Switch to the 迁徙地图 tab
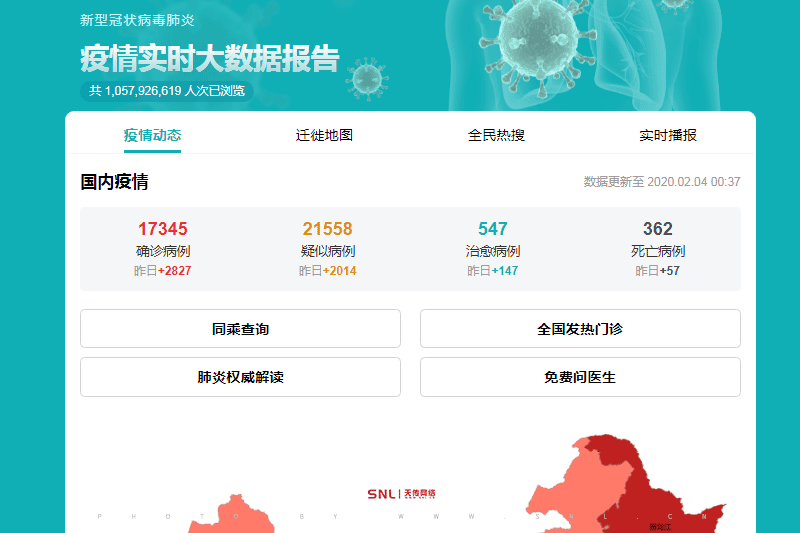The image size is (800, 533). [324, 135]
